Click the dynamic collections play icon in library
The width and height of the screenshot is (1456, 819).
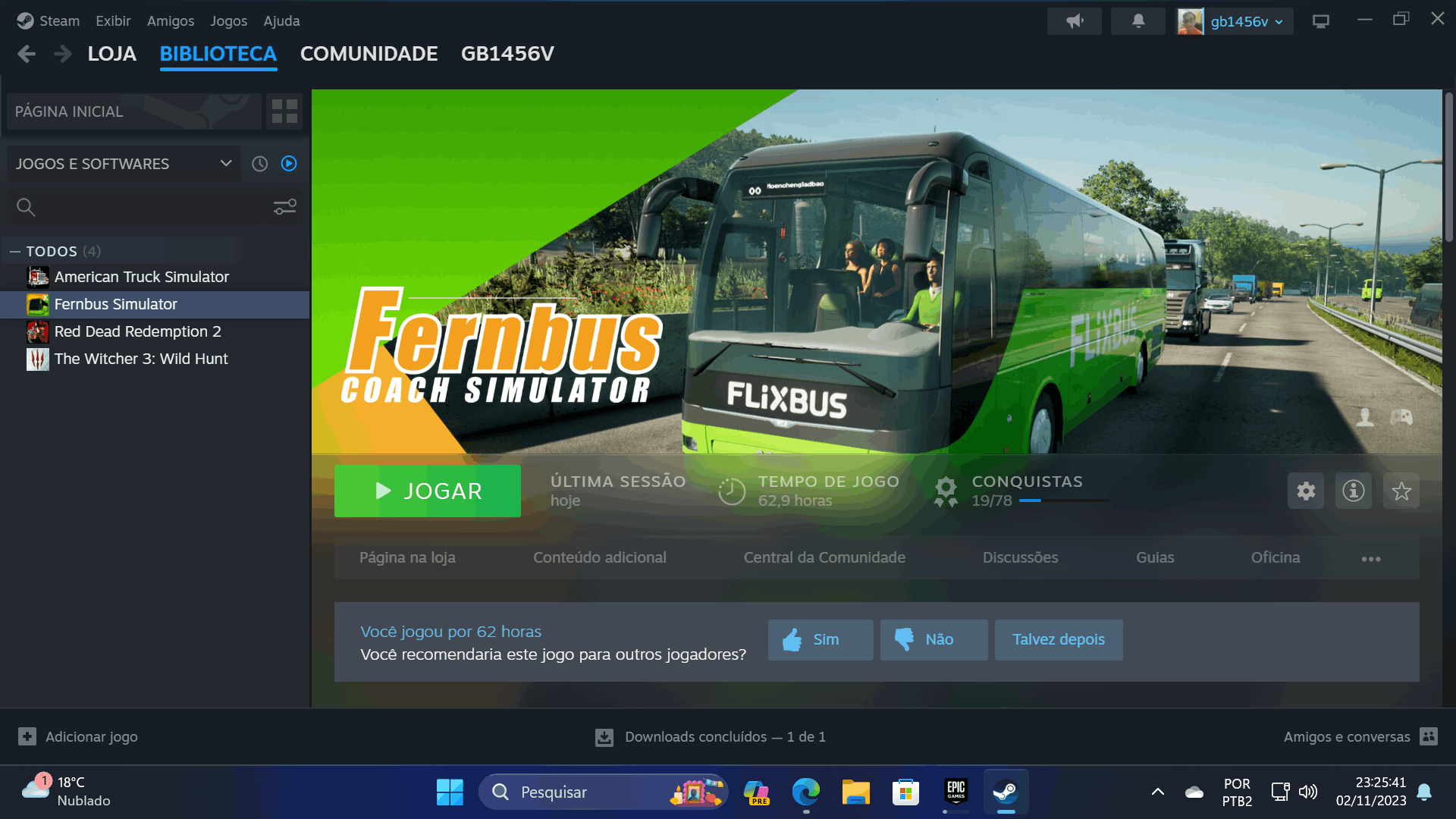point(289,163)
